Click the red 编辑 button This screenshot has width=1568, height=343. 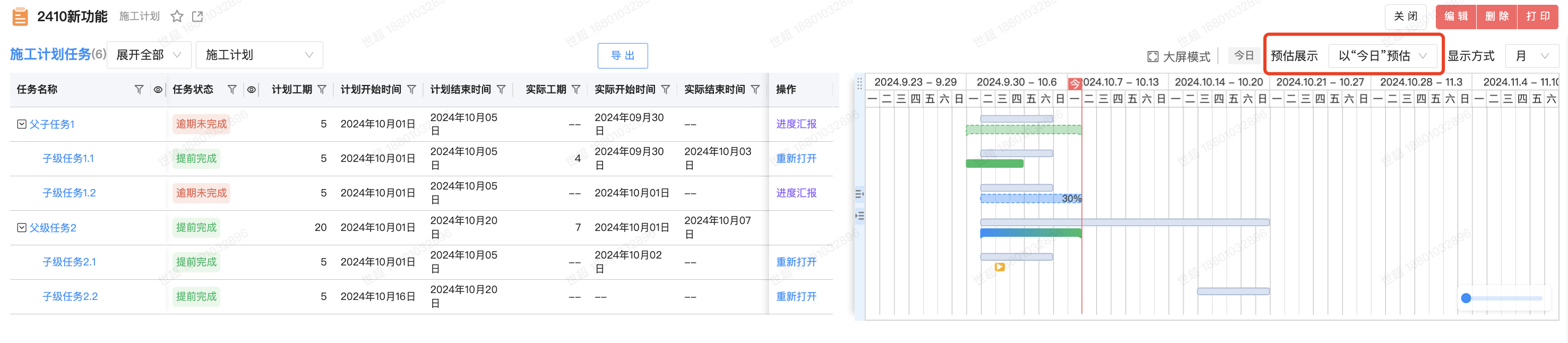(1455, 16)
